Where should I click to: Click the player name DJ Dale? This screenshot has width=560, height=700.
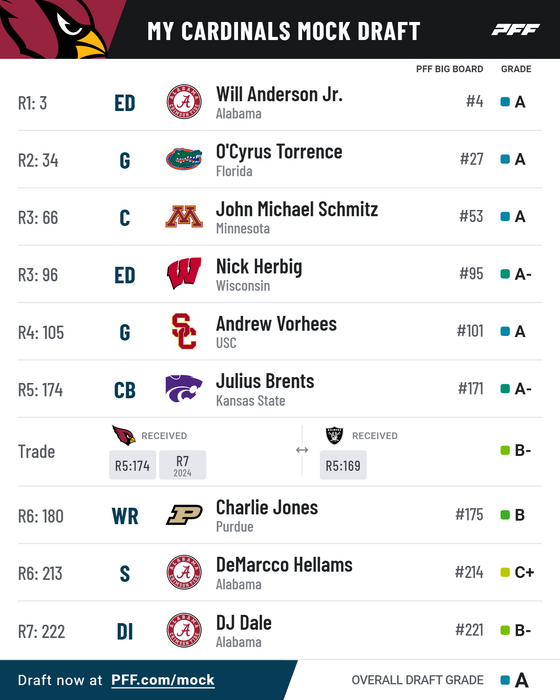[x=244, y=623]
